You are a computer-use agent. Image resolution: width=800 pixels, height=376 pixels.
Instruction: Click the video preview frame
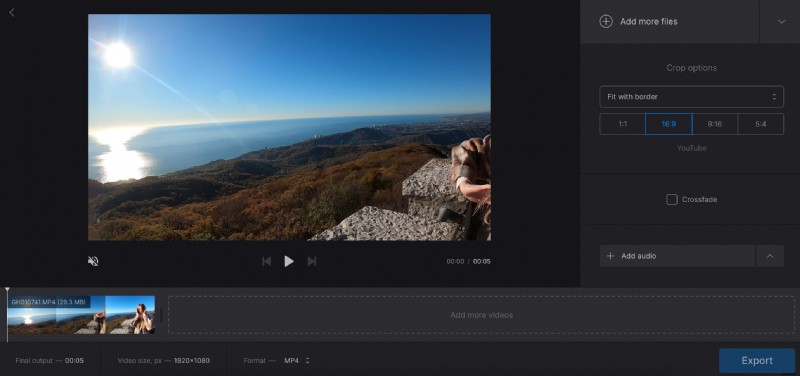[x=289, y=127]
